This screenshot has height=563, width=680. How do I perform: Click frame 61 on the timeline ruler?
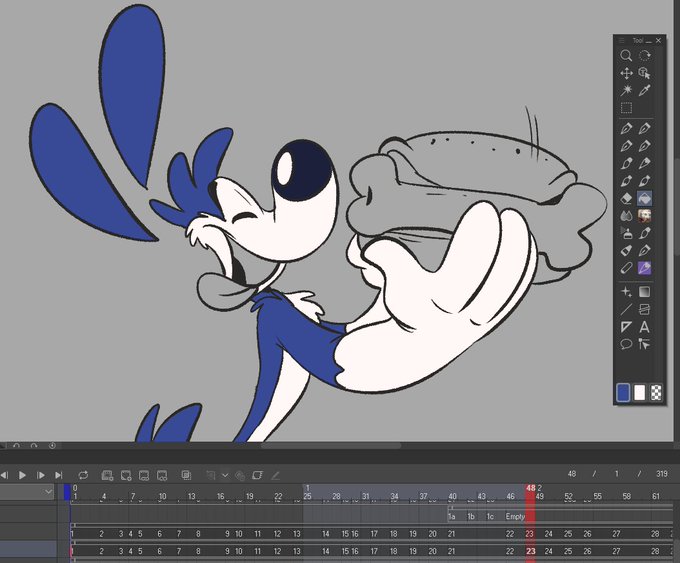(656, 496)
